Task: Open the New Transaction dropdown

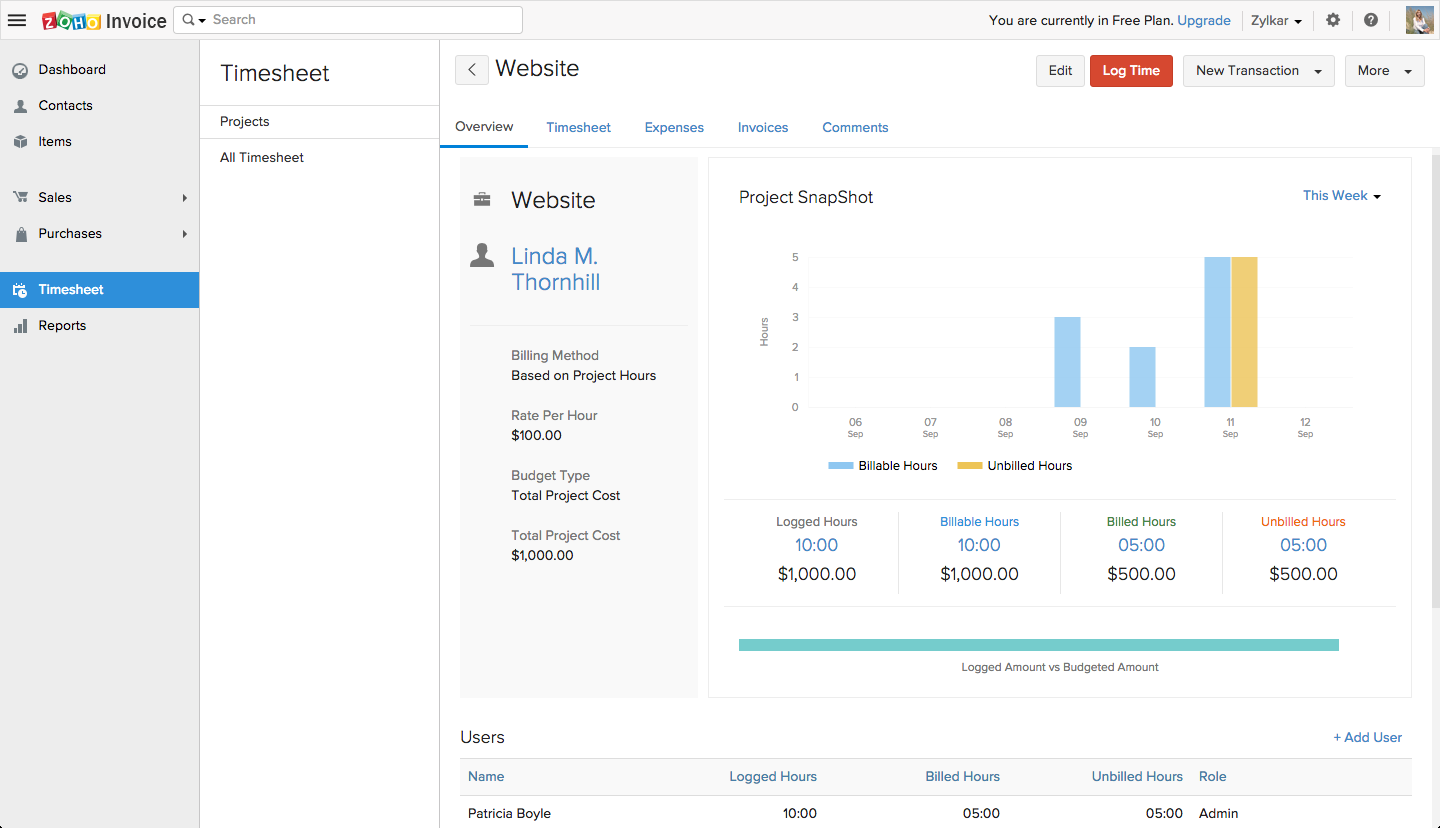Action: coord(1258,71)
